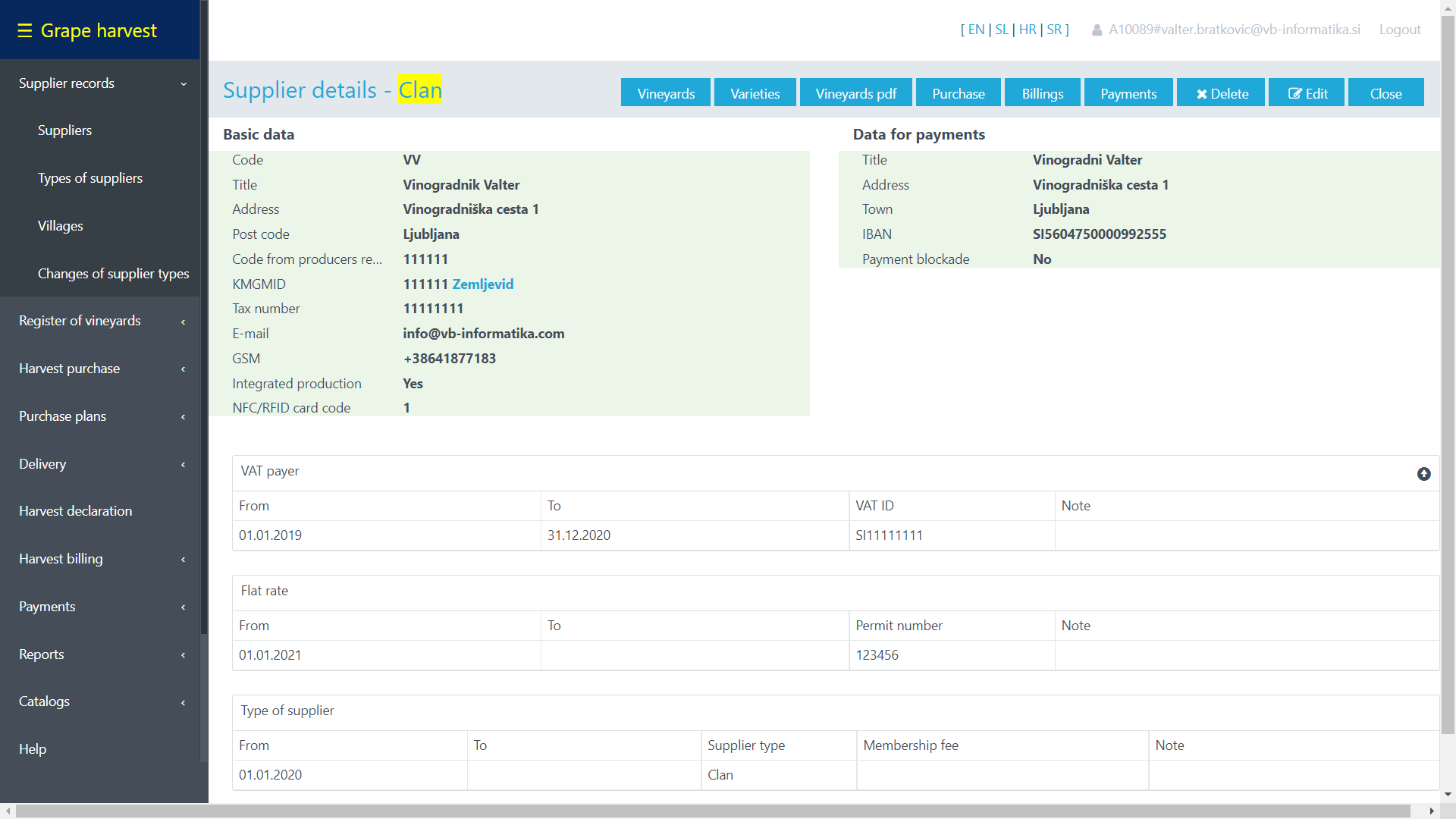Expand the Delivery menu
The width and height of the screenshot is (1456, 819).
(x=100, y=464)
